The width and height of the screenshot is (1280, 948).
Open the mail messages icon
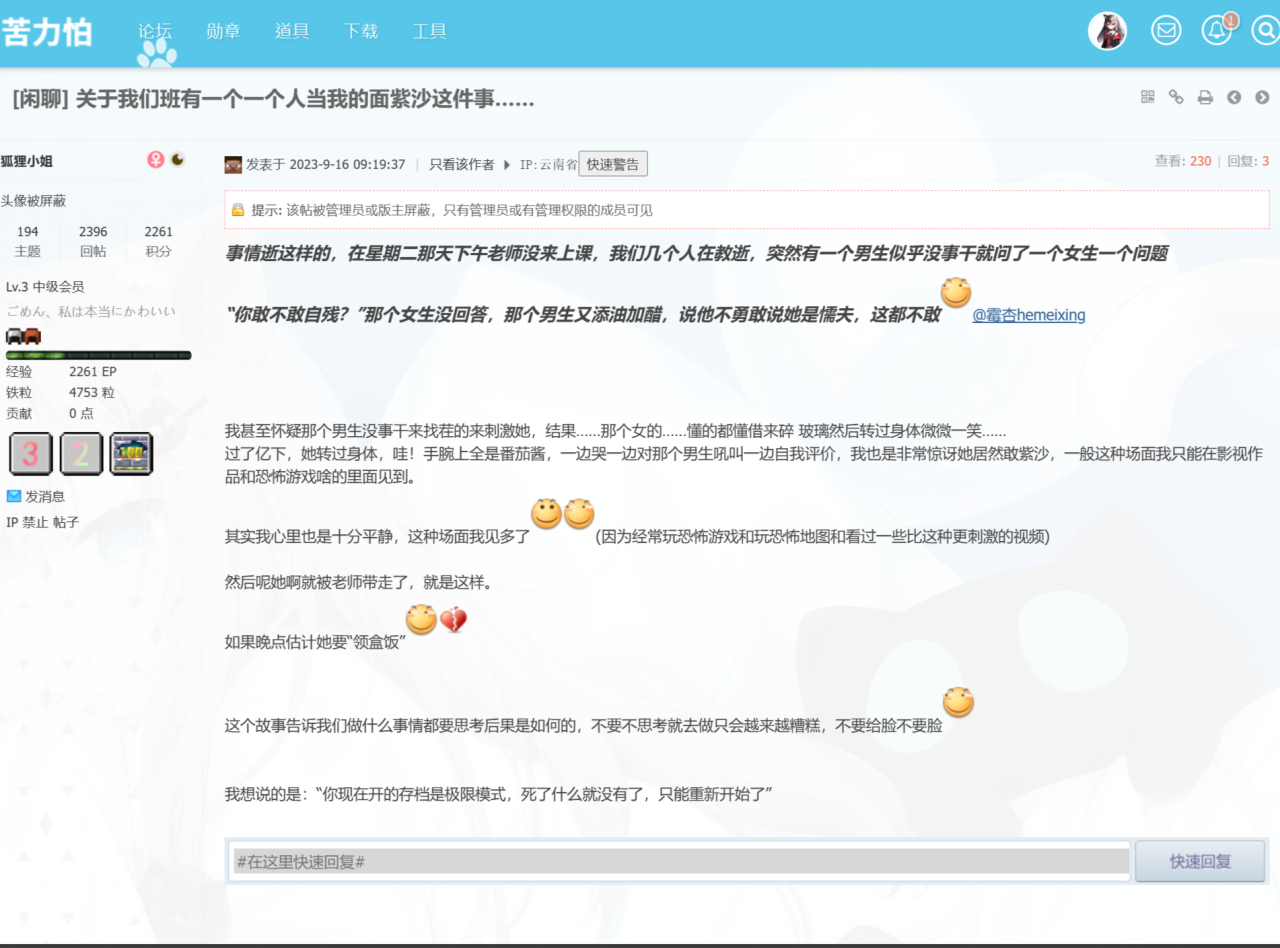1166,31
